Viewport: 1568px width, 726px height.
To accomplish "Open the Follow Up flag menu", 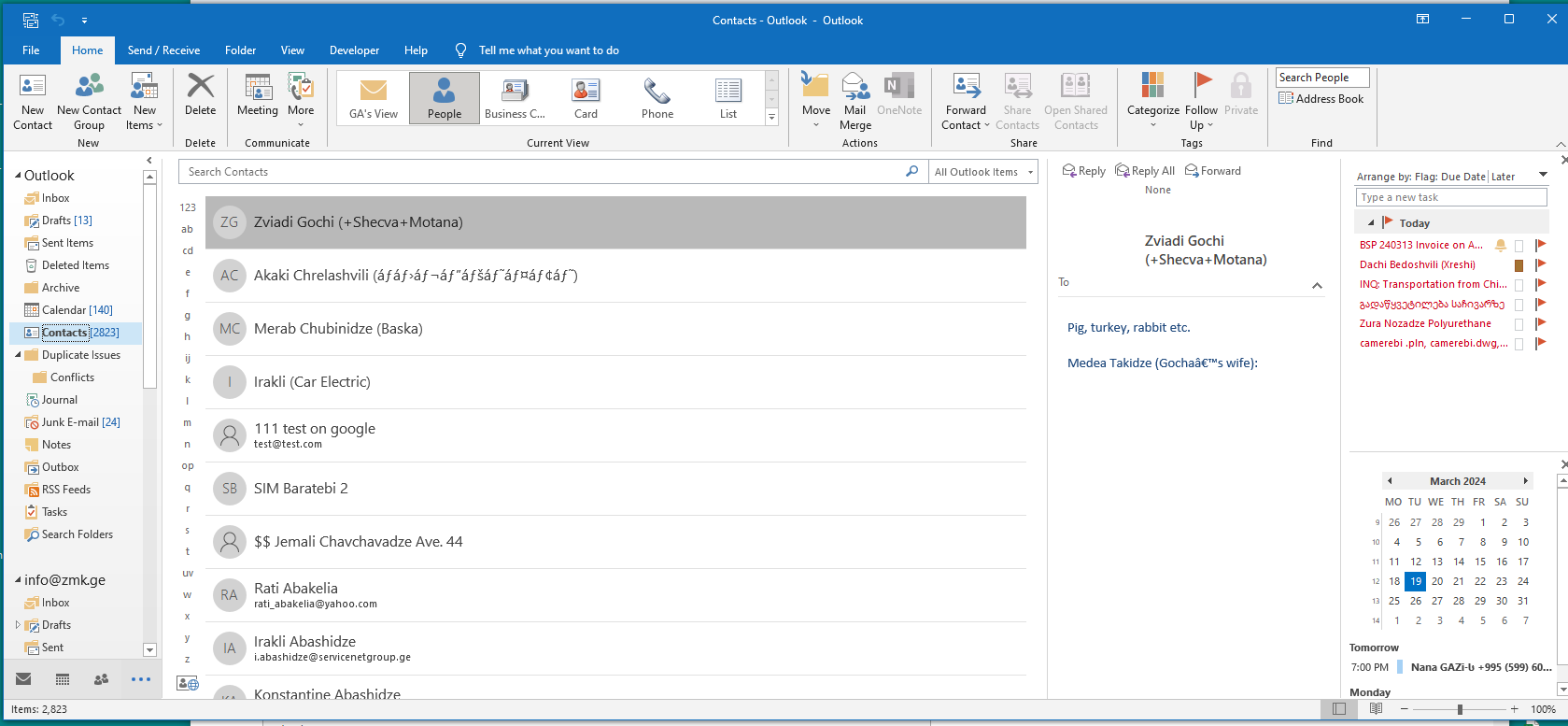I will 1202,102.
